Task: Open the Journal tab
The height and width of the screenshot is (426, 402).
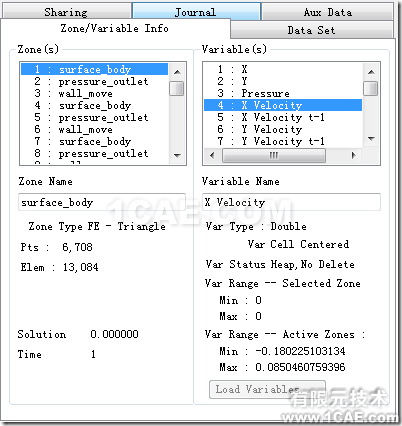Action: click(x=196, y=11)
